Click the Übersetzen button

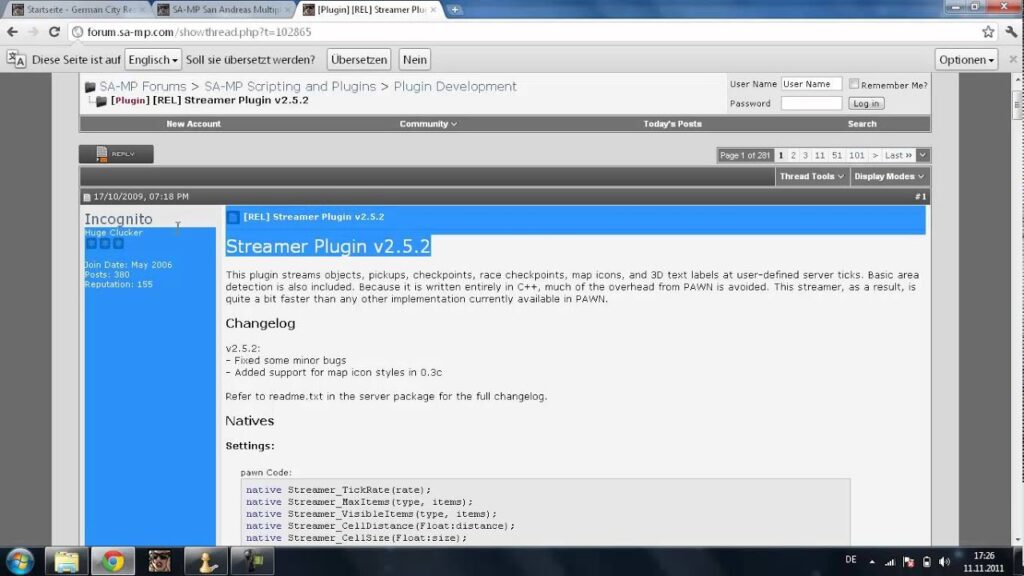[x=359, y=59]
